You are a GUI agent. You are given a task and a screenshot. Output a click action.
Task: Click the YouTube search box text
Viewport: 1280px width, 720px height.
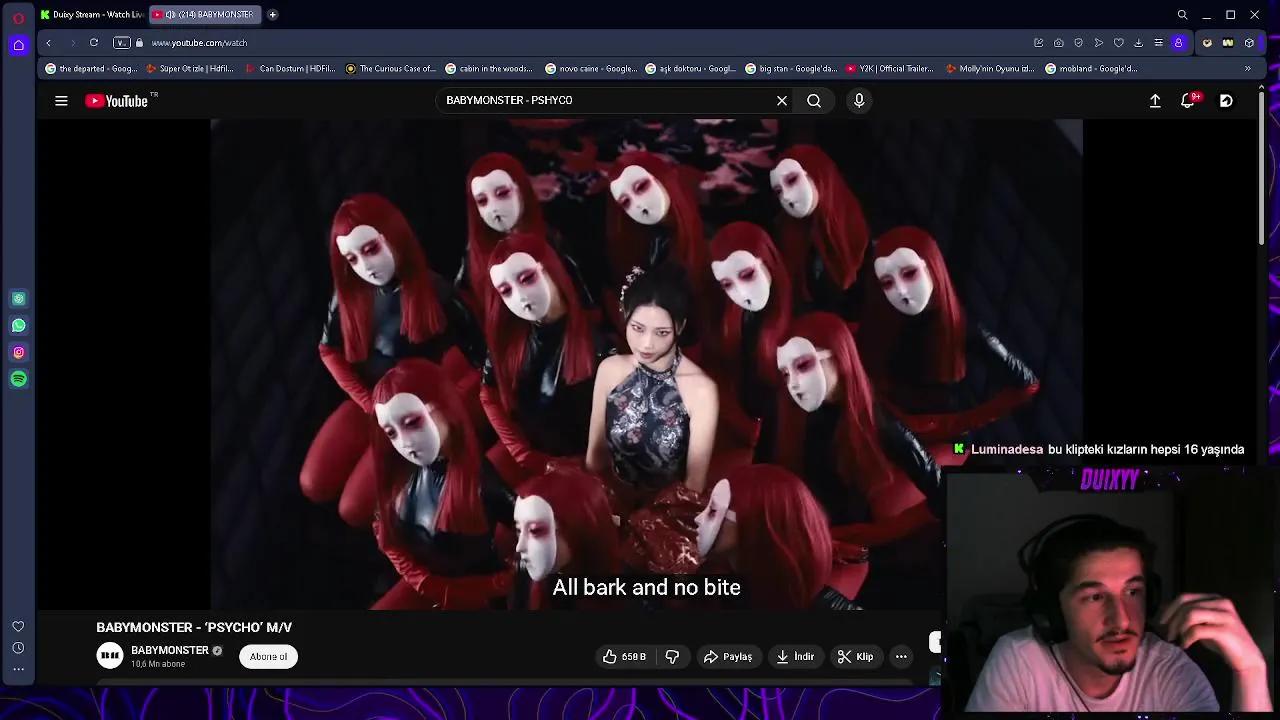pyautogui.click(x=509, y=100)
